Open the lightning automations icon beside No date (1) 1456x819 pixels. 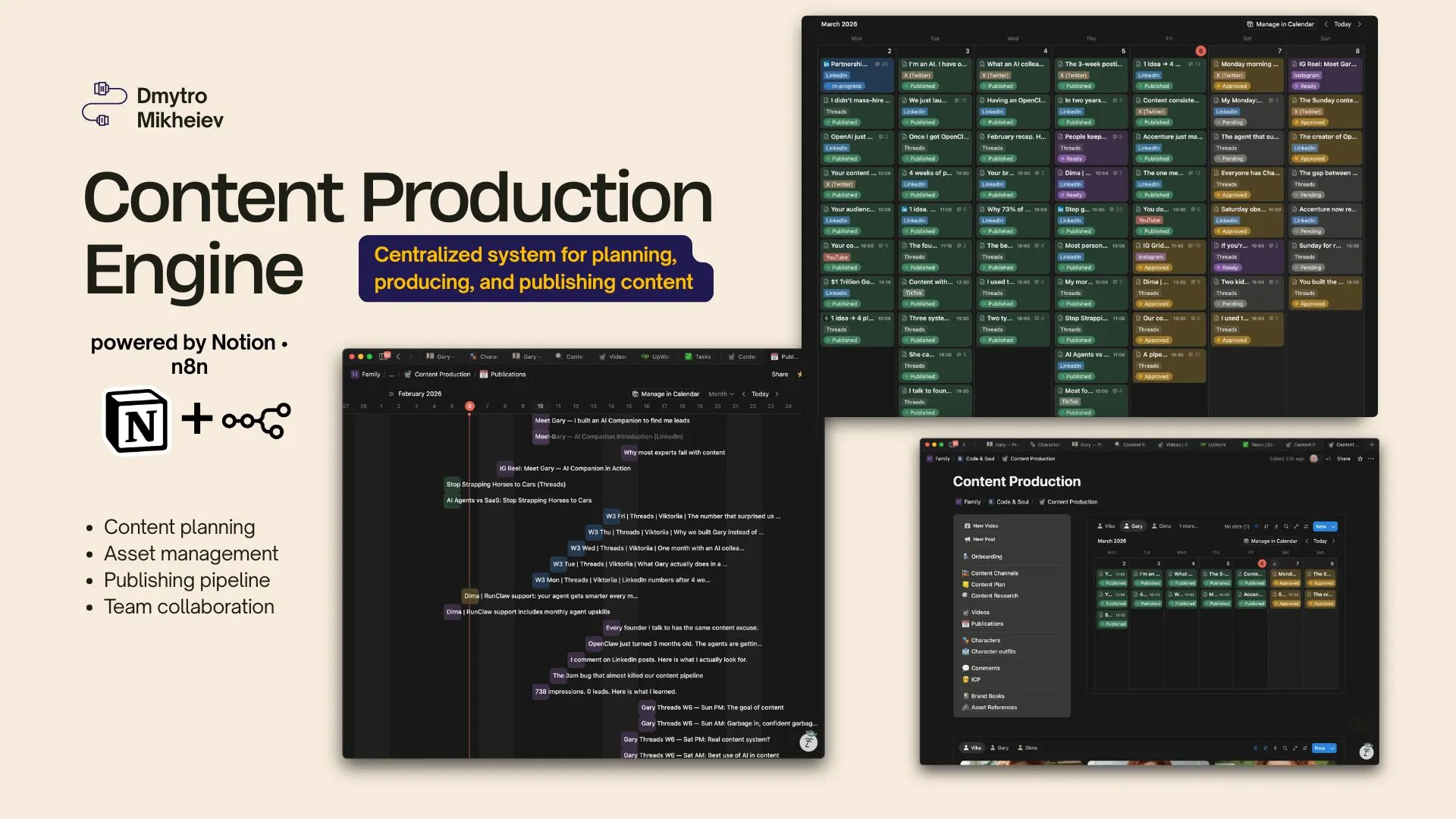tap(1276, 526)
